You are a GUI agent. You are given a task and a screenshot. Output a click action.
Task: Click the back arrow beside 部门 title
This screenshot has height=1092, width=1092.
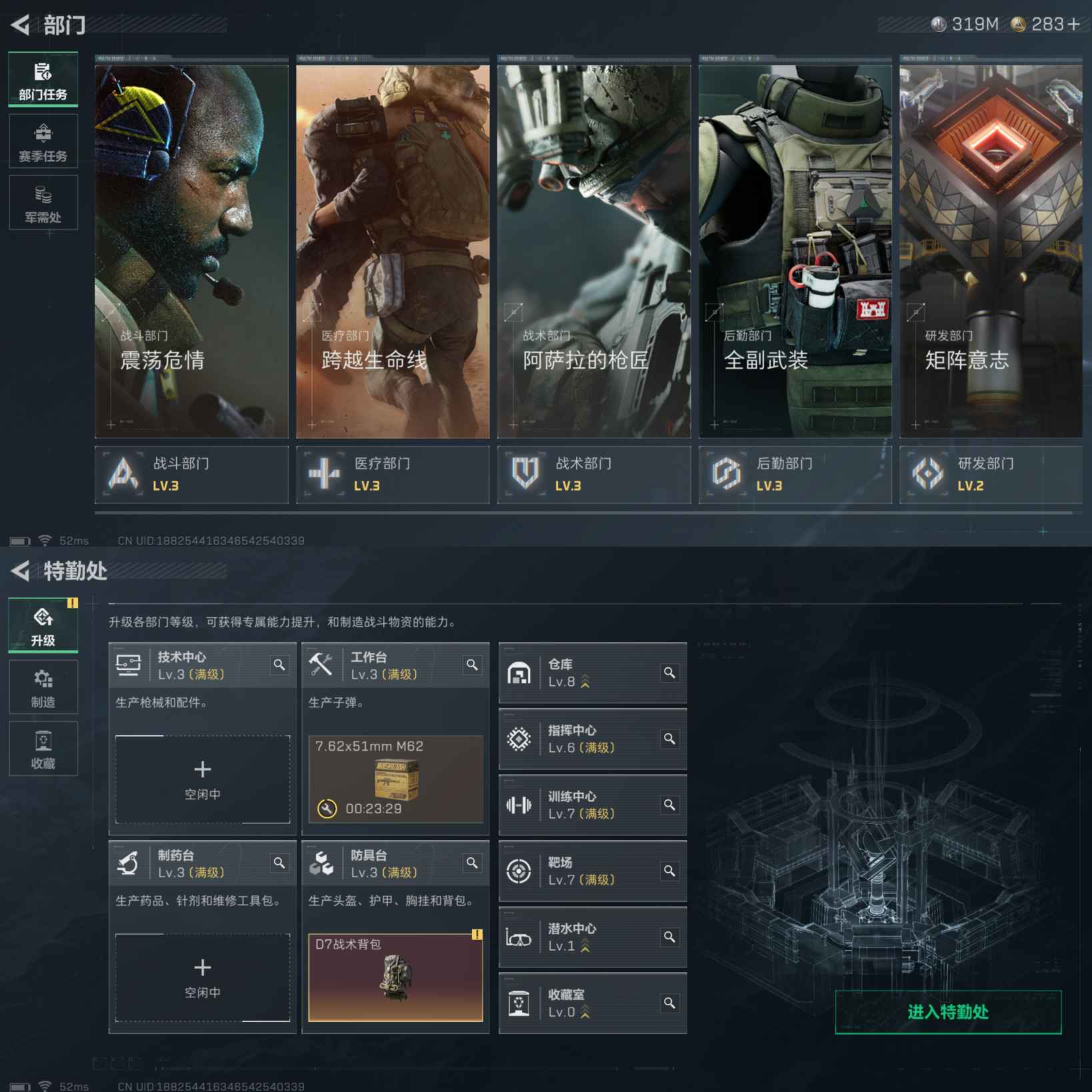pos(21,25)
